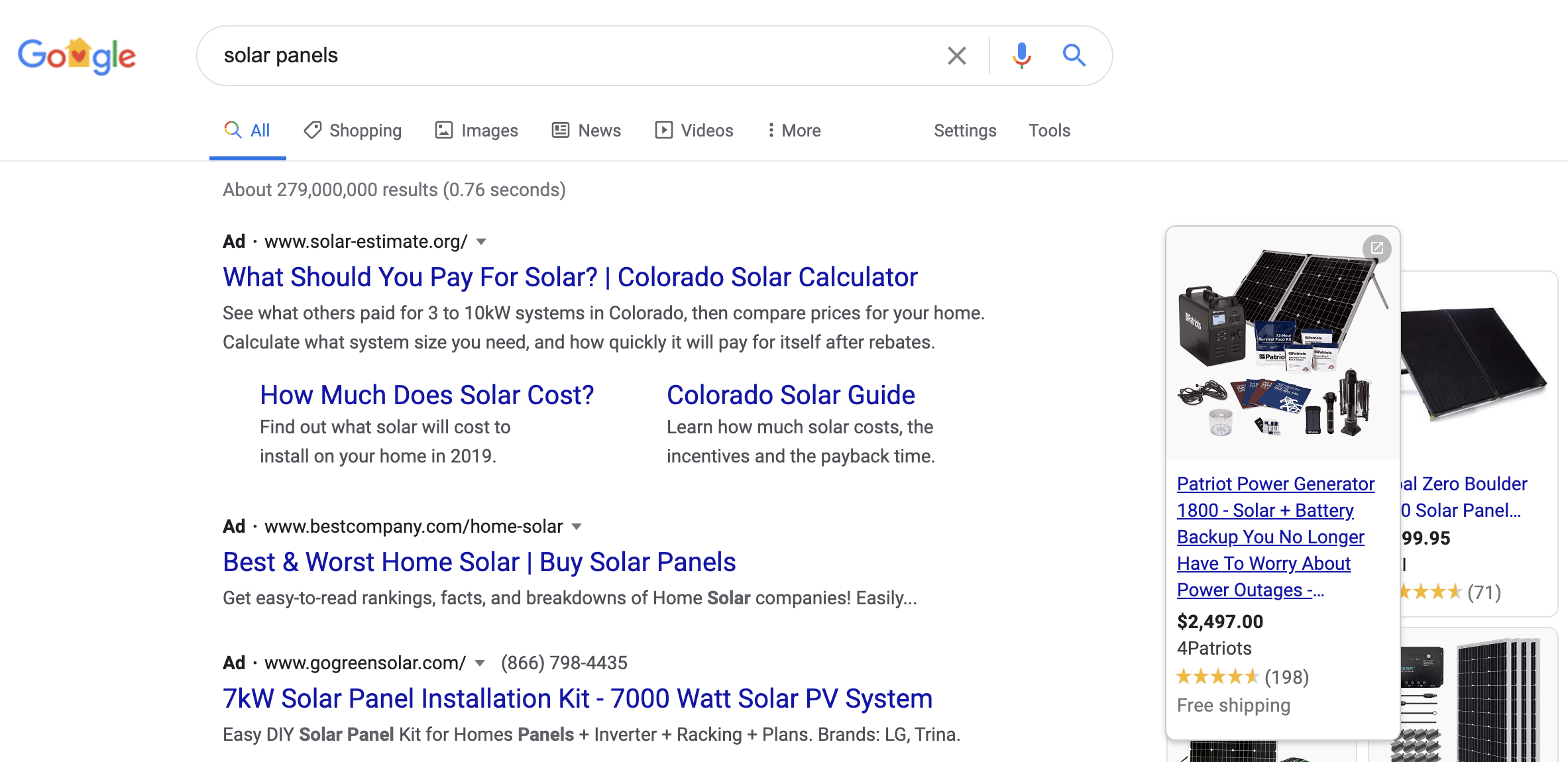The width and height of the screenshot is (1568, 762).
Task: Open the Colorado Solar Guide link
Action: coord(791,394)
